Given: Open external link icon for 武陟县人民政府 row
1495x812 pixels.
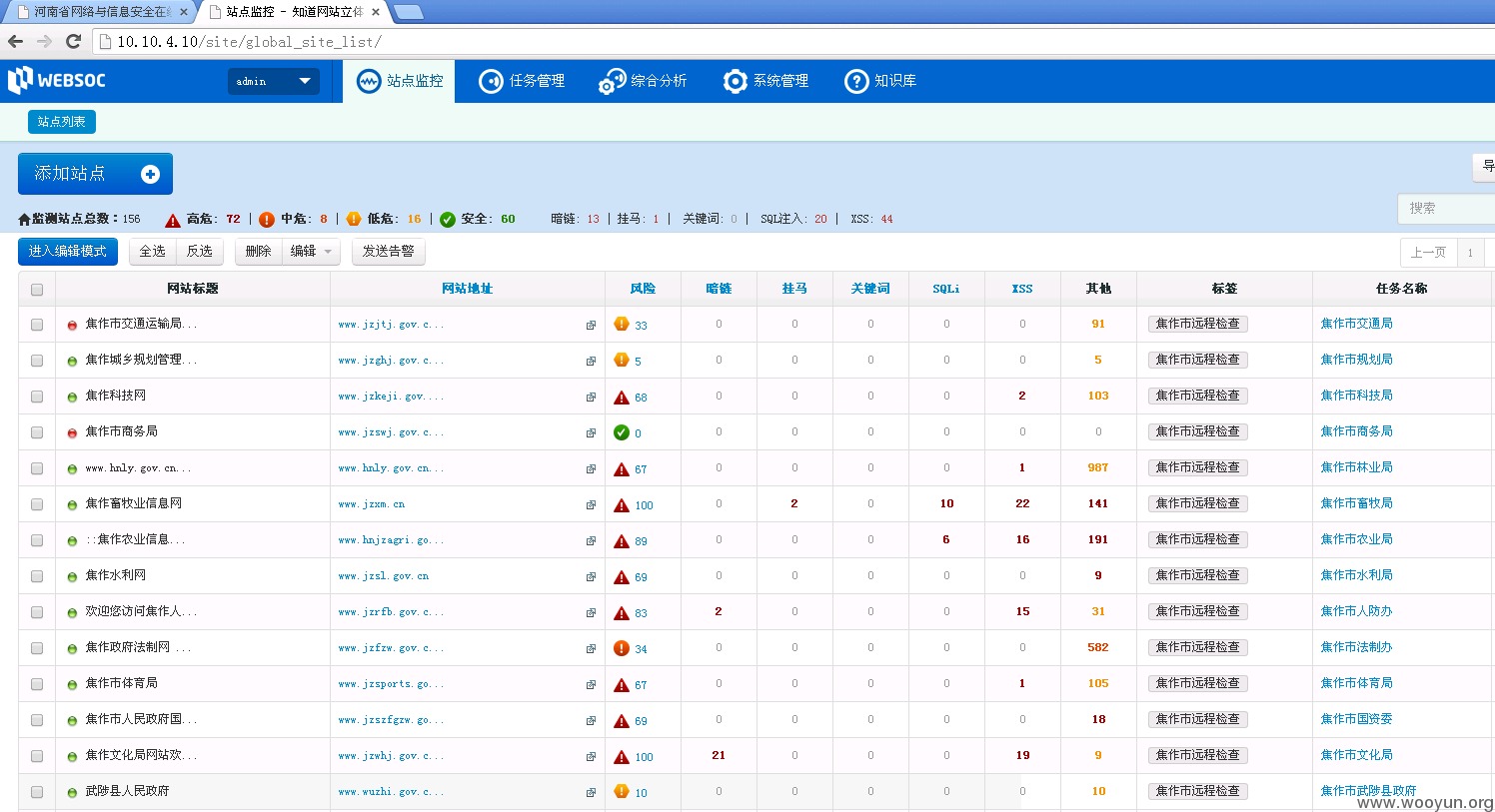Looking at the screenshot, I should tap(591, 792).
